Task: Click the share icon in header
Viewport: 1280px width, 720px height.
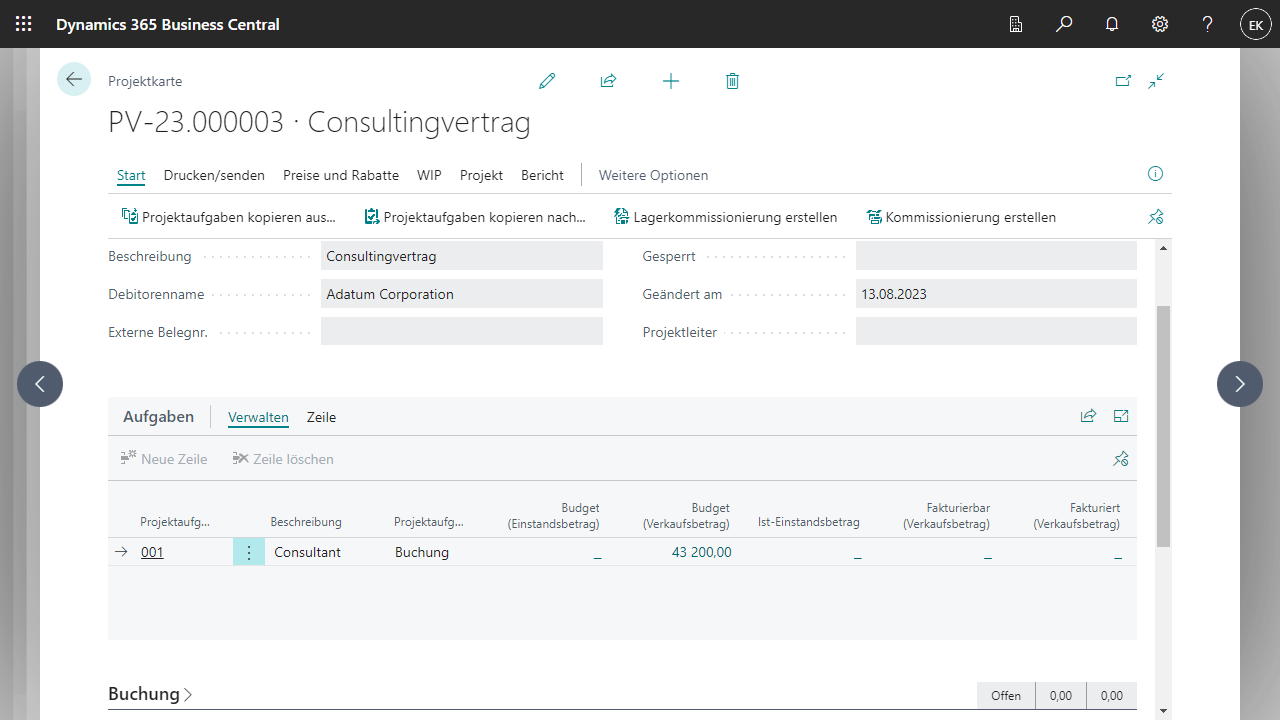Action: pos(608,81)
